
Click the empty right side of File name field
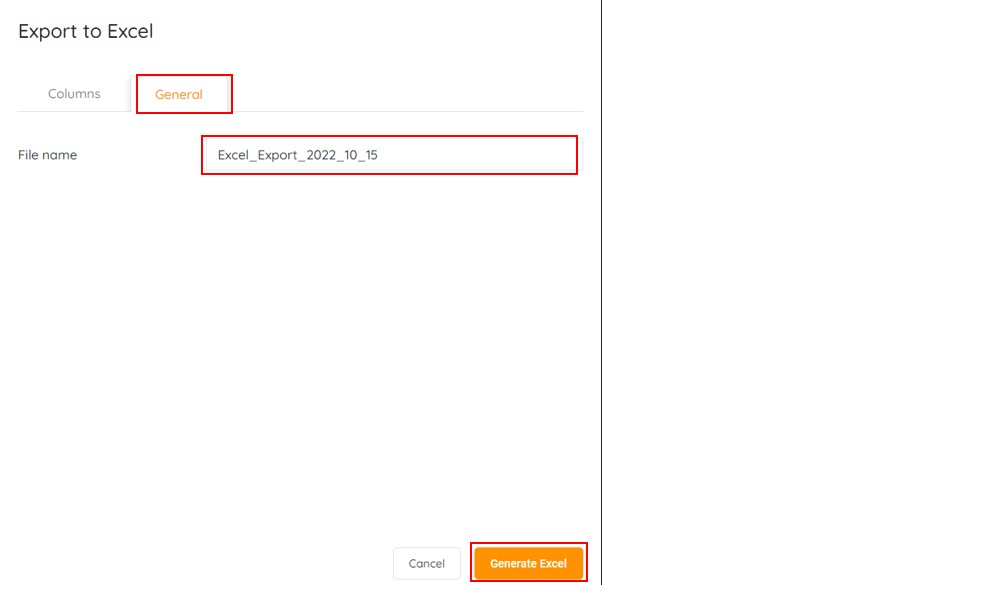500,155
